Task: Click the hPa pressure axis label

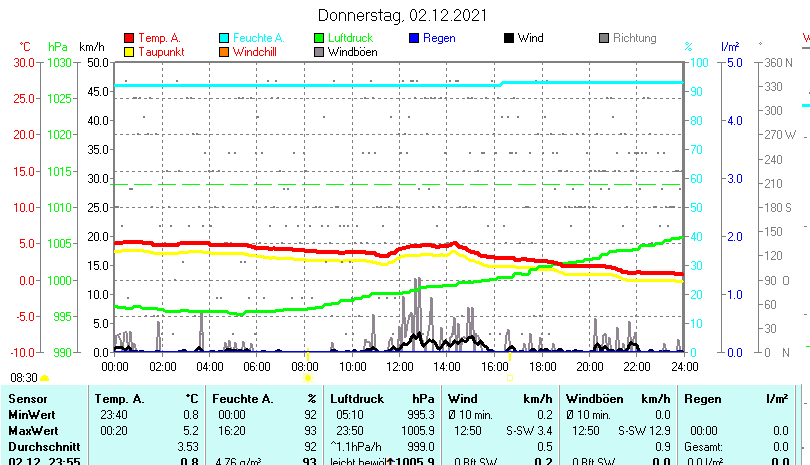Action: [58, 46]
